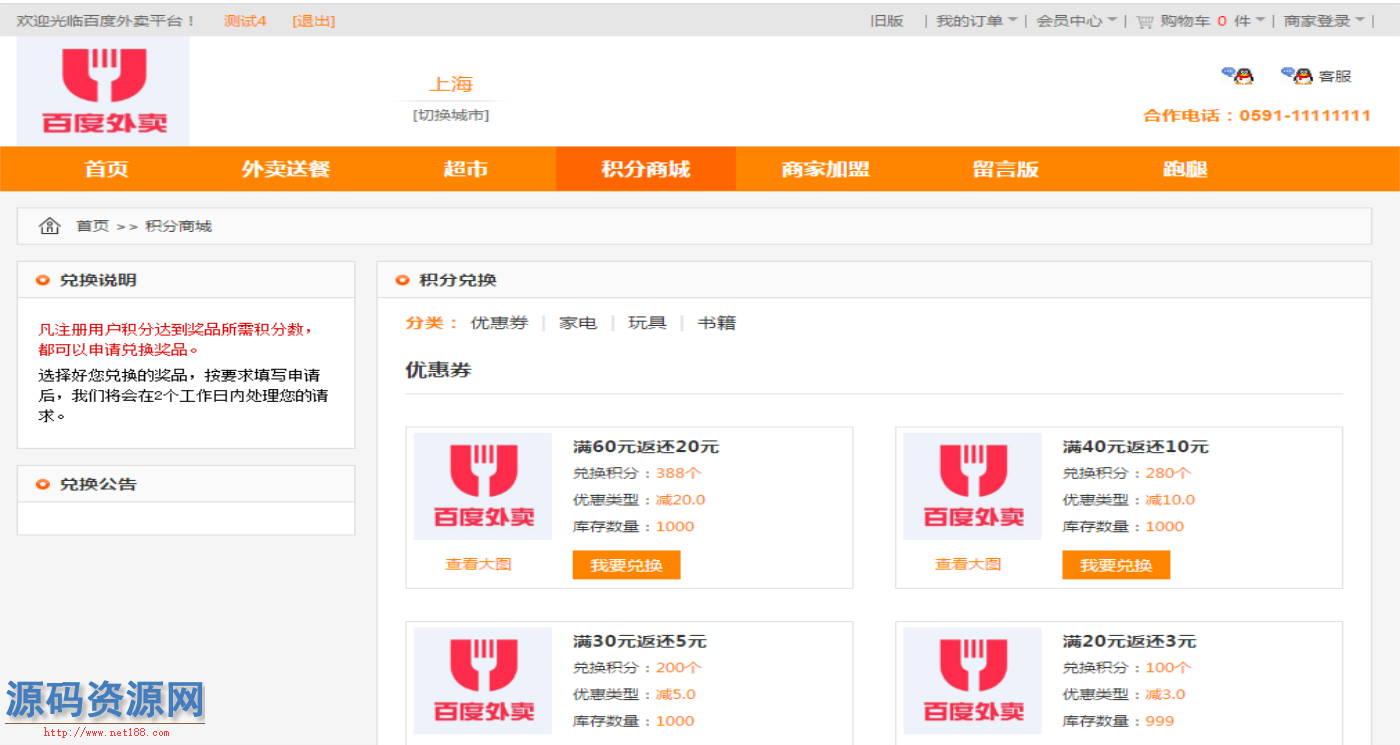
Task: Click the home icon in breadcrumb bar
Action: click(x=49, y=226)
